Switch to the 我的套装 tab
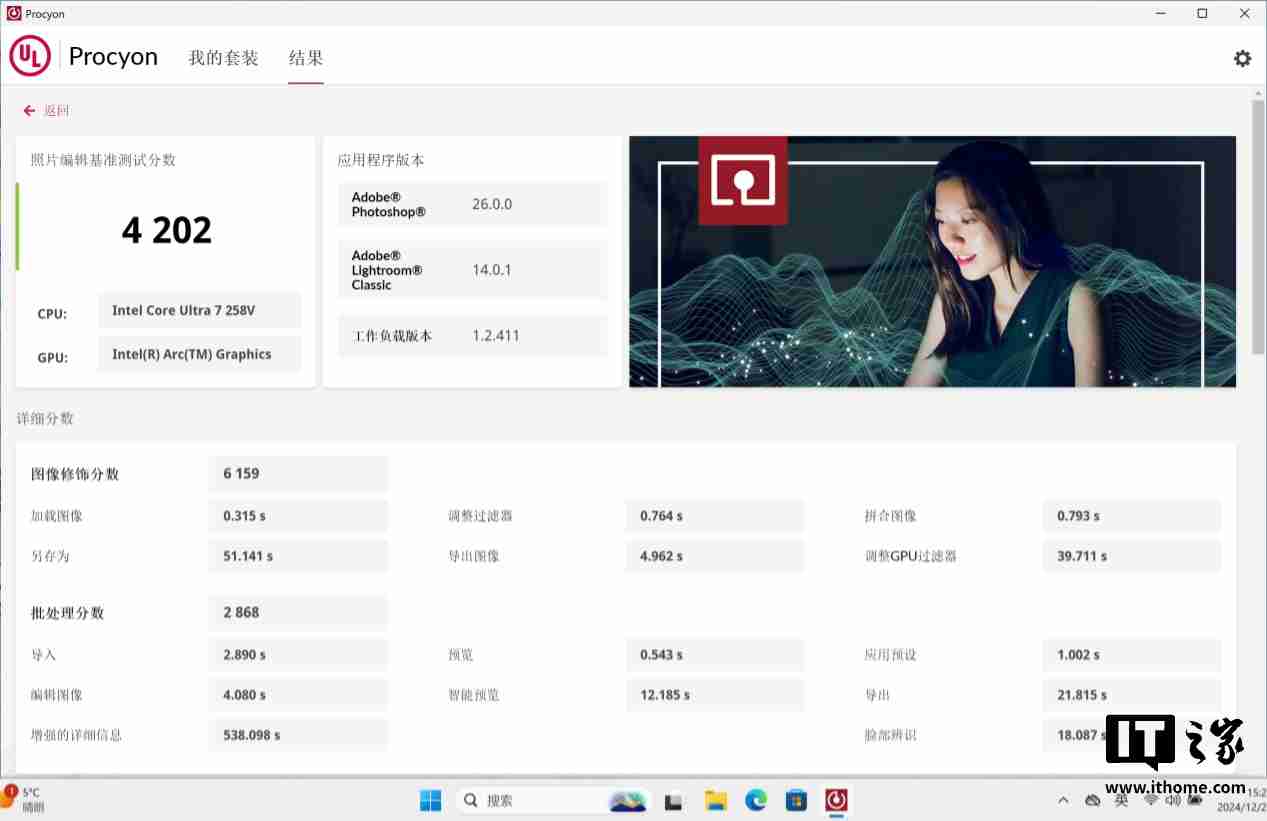 point(223,58)
